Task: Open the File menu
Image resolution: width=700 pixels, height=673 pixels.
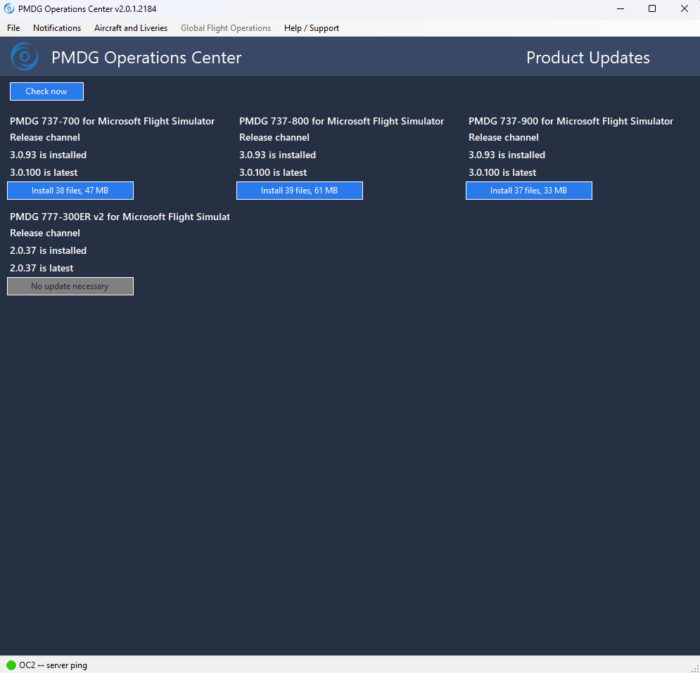Action: click(13, 28)
